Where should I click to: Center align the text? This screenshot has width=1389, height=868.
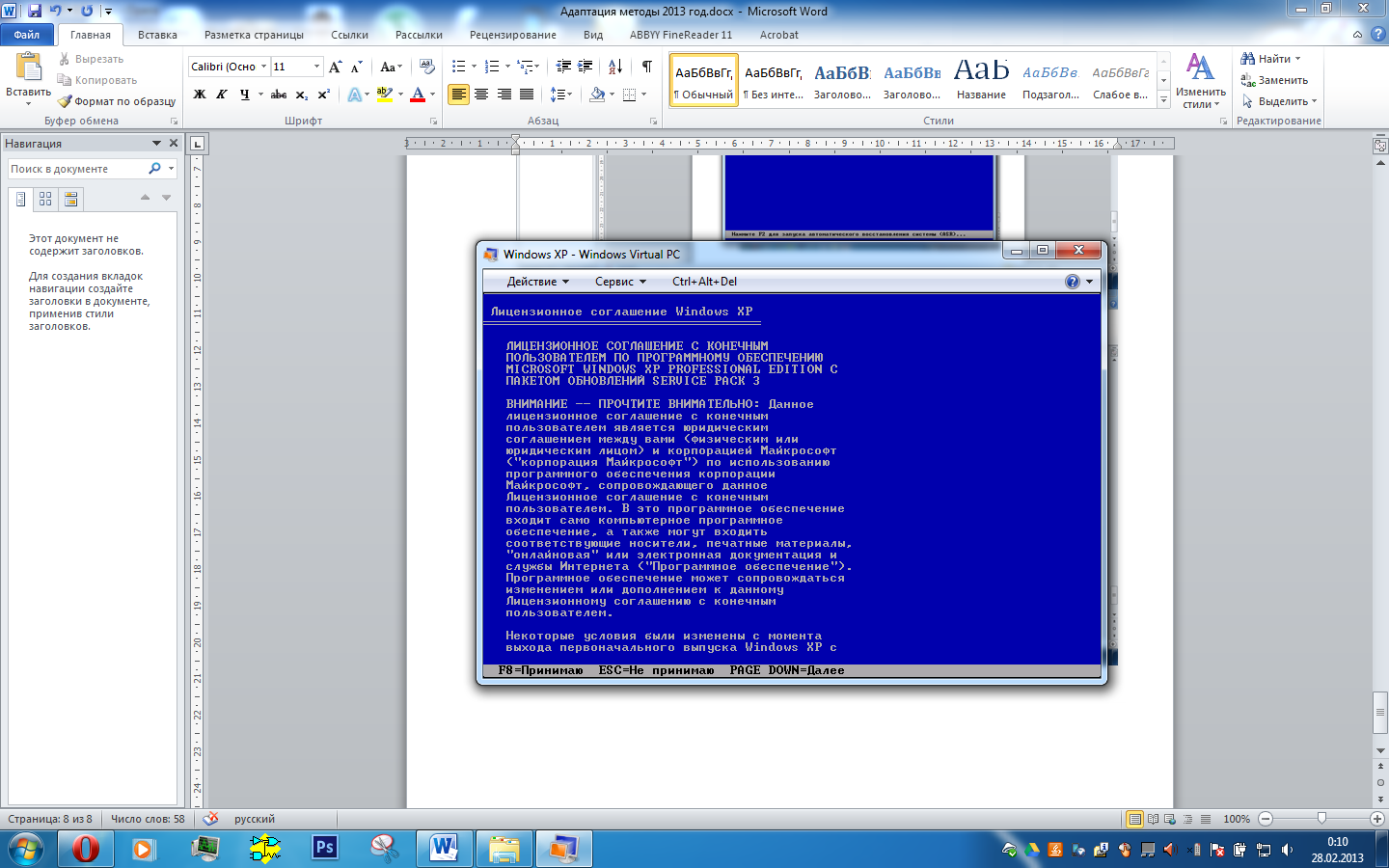(x=481, y=95)
